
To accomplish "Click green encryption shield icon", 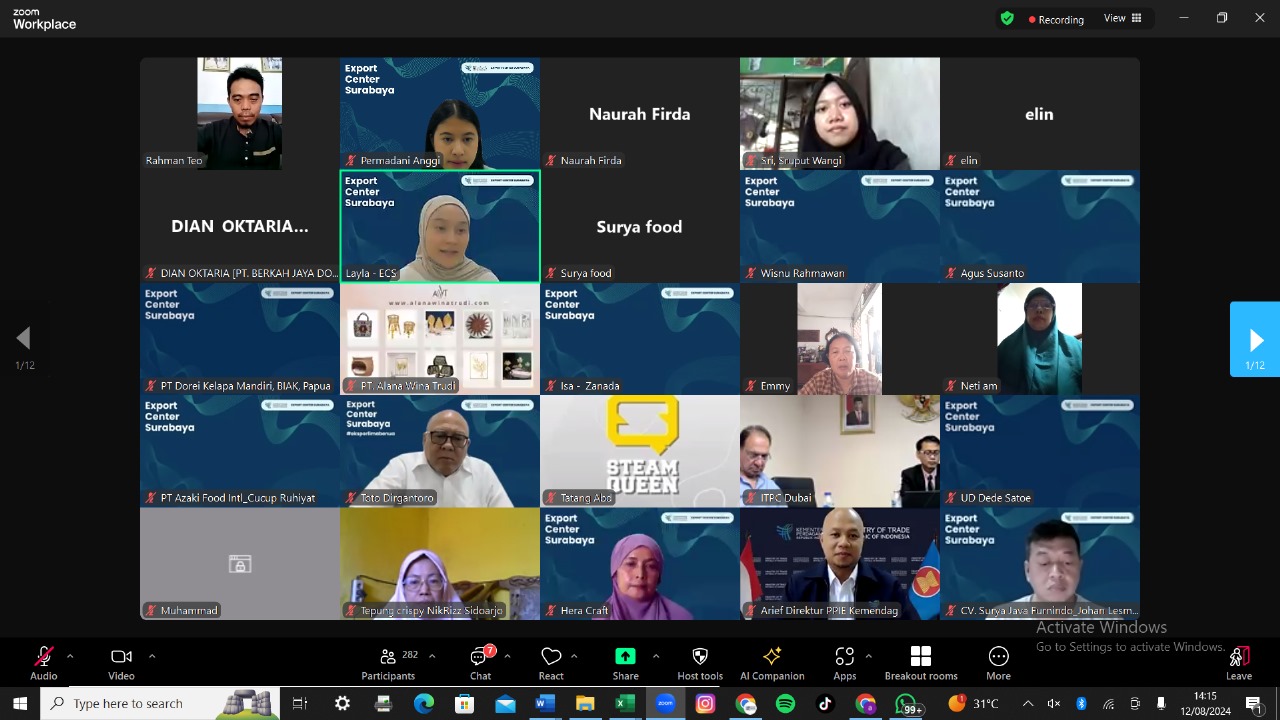I will click(x=1007, y=18).
